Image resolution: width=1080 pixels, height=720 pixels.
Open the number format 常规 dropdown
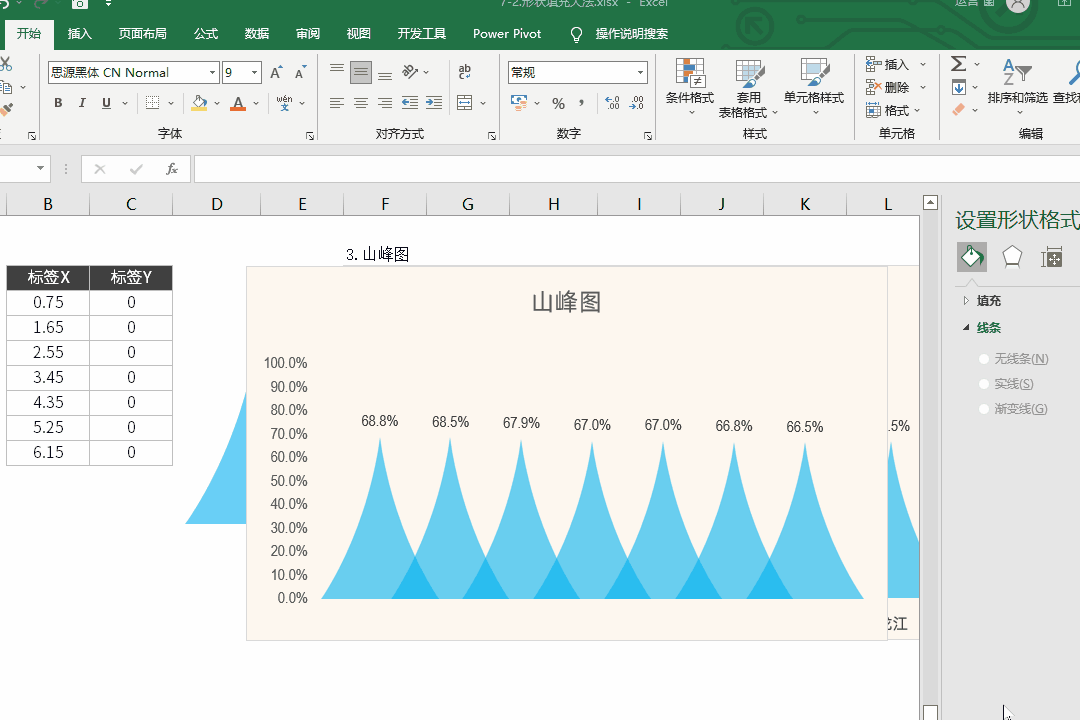tap(640, 73)
